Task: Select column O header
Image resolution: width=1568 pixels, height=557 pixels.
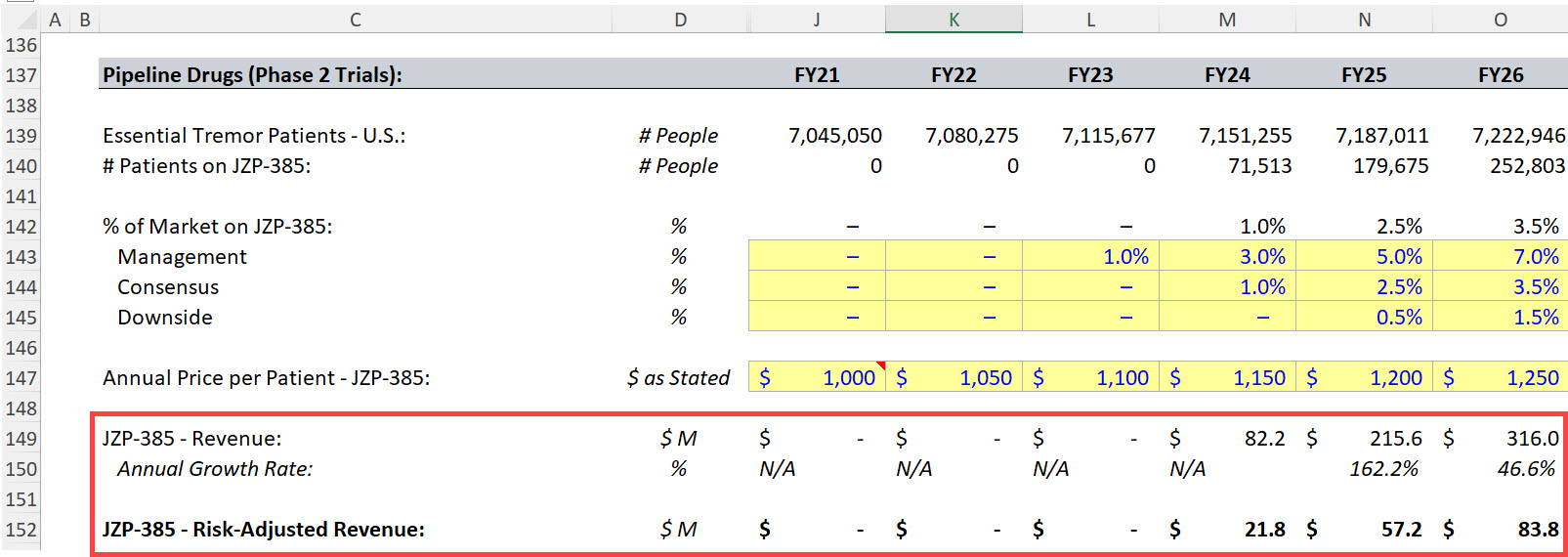Action: coord(1500,20)
